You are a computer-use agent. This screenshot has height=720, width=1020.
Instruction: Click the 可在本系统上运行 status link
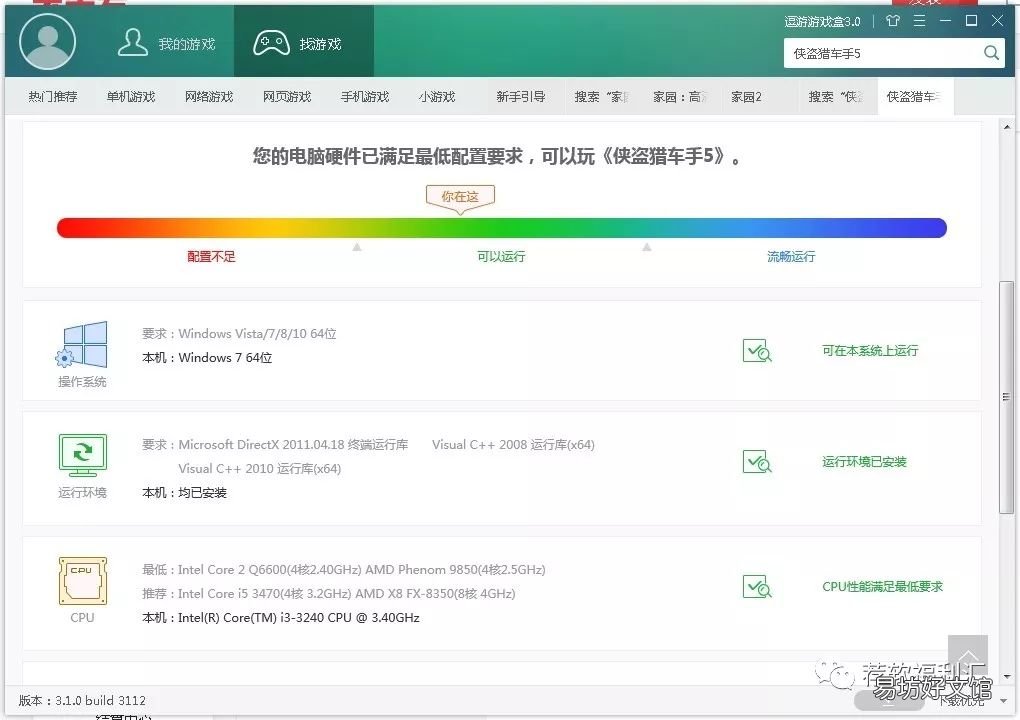pos(870,351)
